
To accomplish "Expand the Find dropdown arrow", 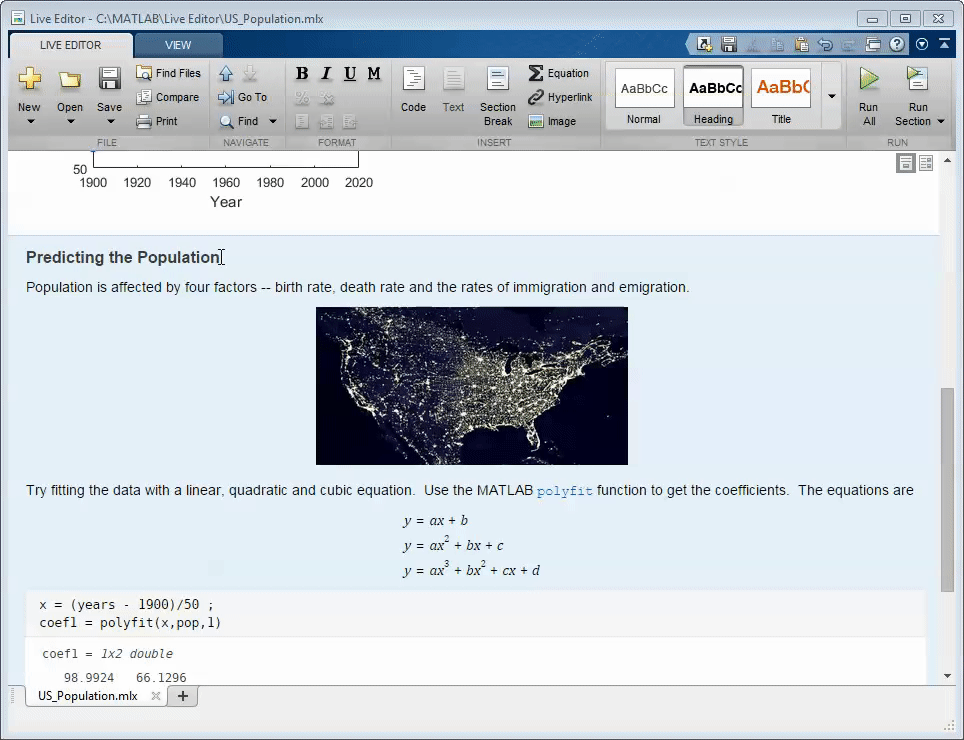I will tap(273, 121).
